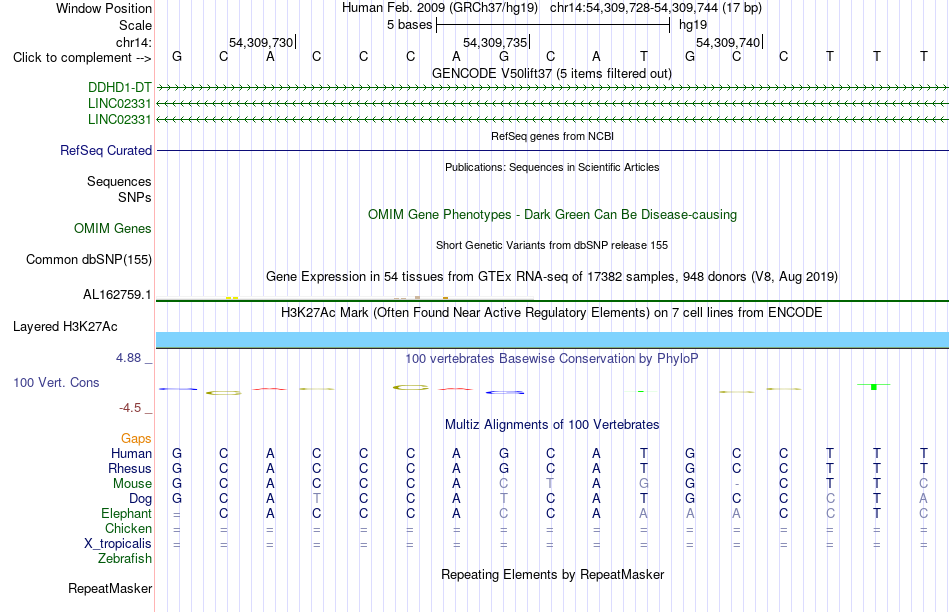Screen dimensions: 950x612
Task: Select the Dog species label
Action: pos(140,498)
